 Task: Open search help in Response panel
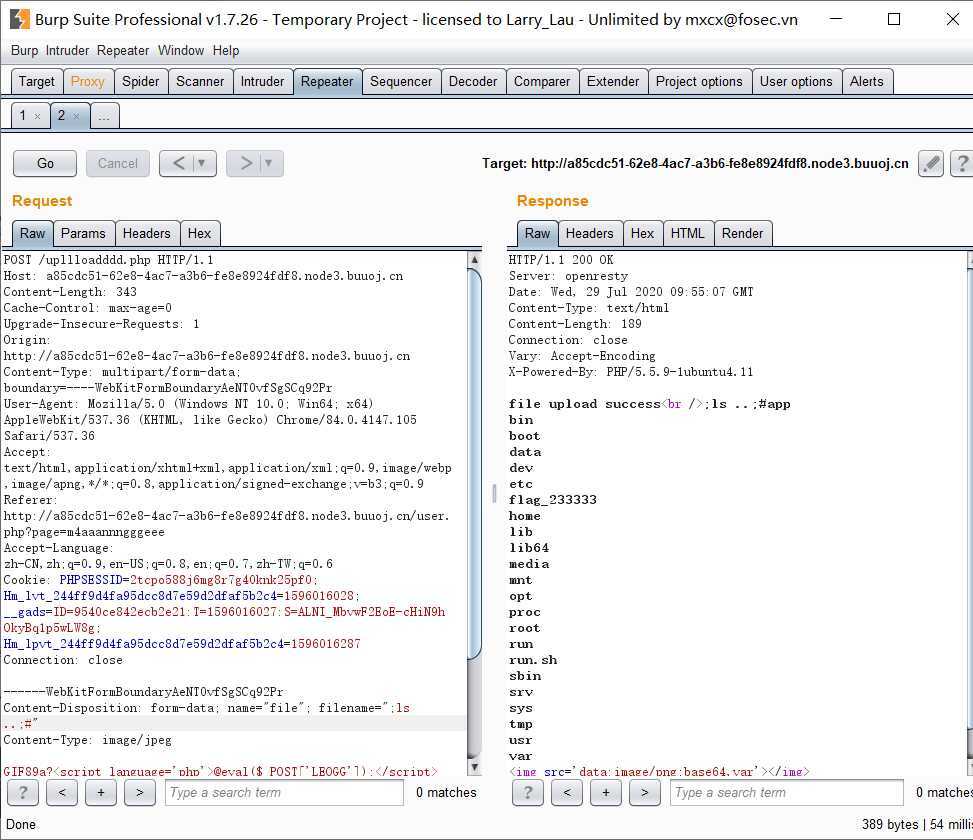(528, 792)
